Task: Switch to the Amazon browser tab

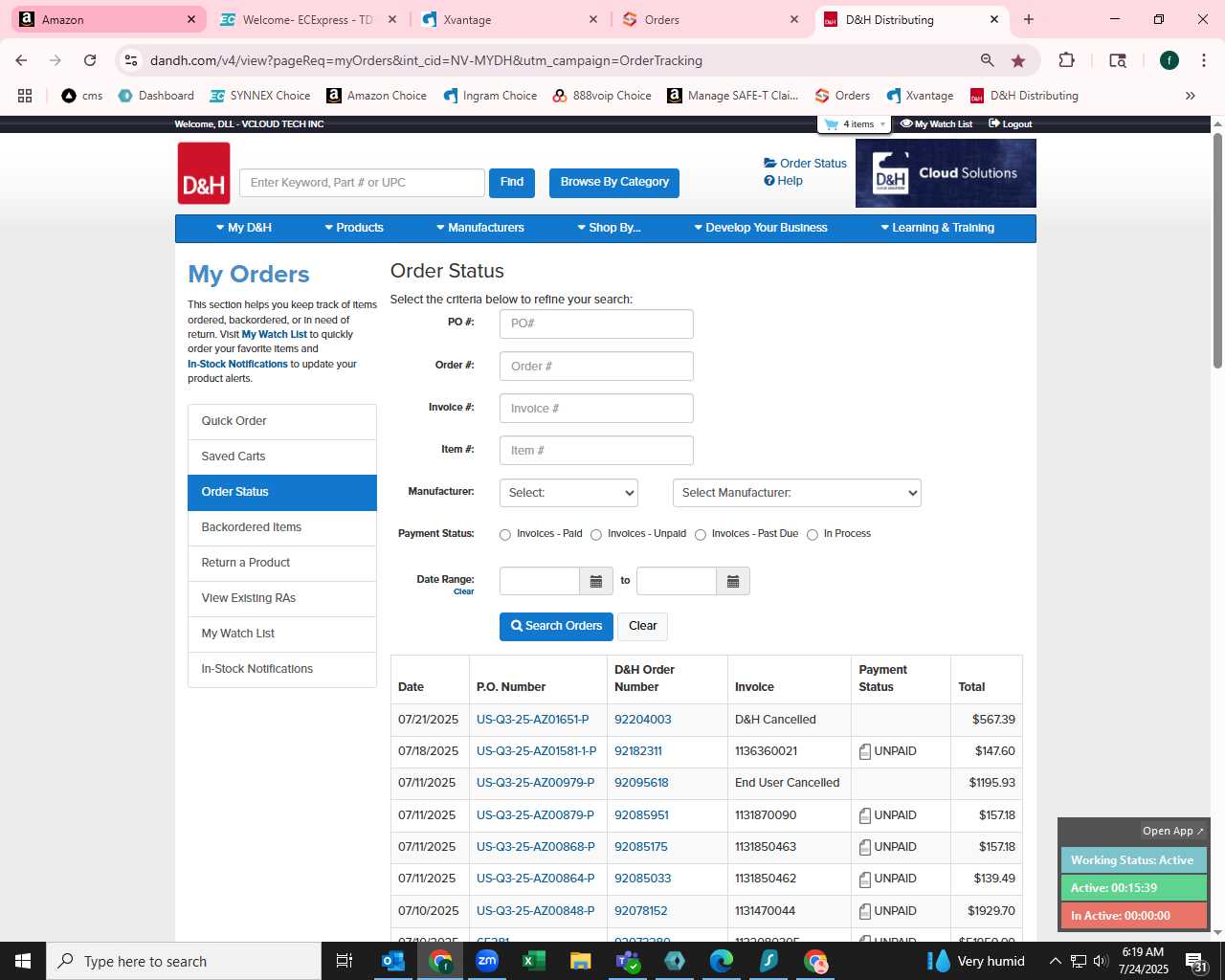Action: click(x=107, y=19)
